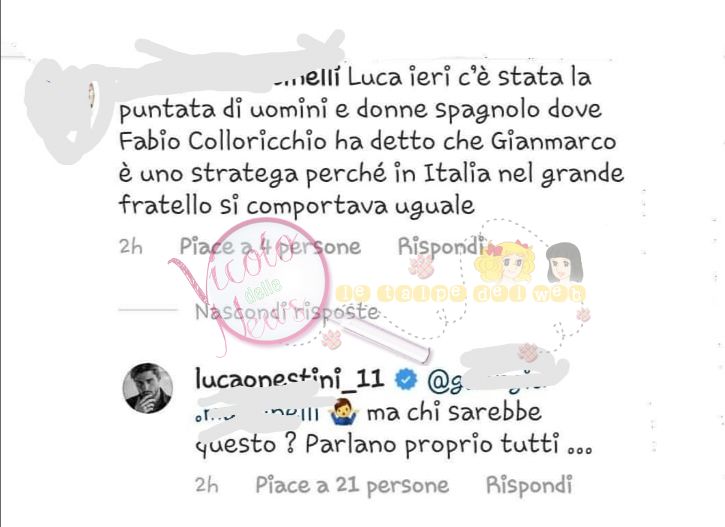
Task: Open the lucaonestini_11 username link
Action: pyautogui.click(x=289, y=379)
